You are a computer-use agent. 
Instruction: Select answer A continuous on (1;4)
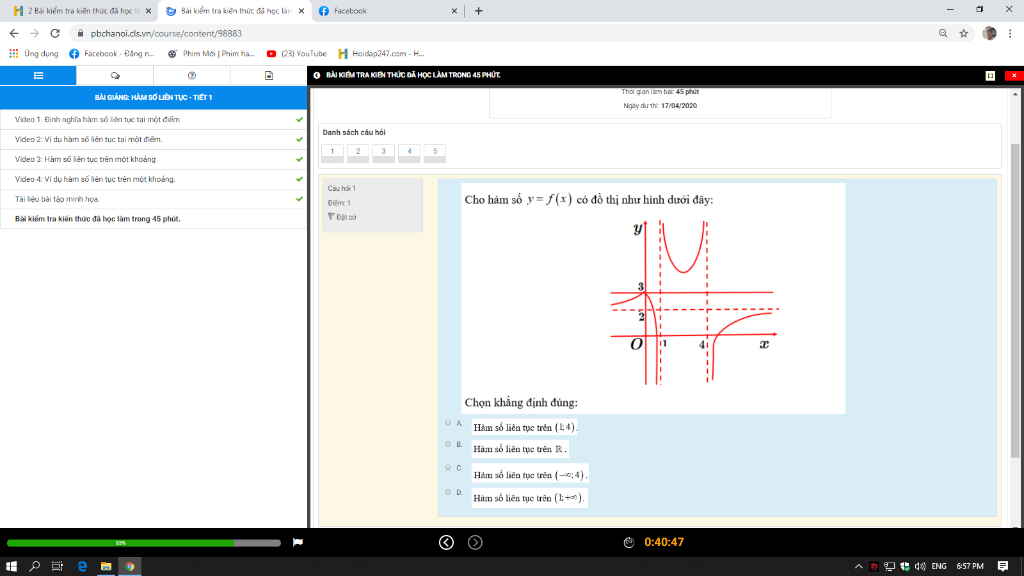[448, 423]
